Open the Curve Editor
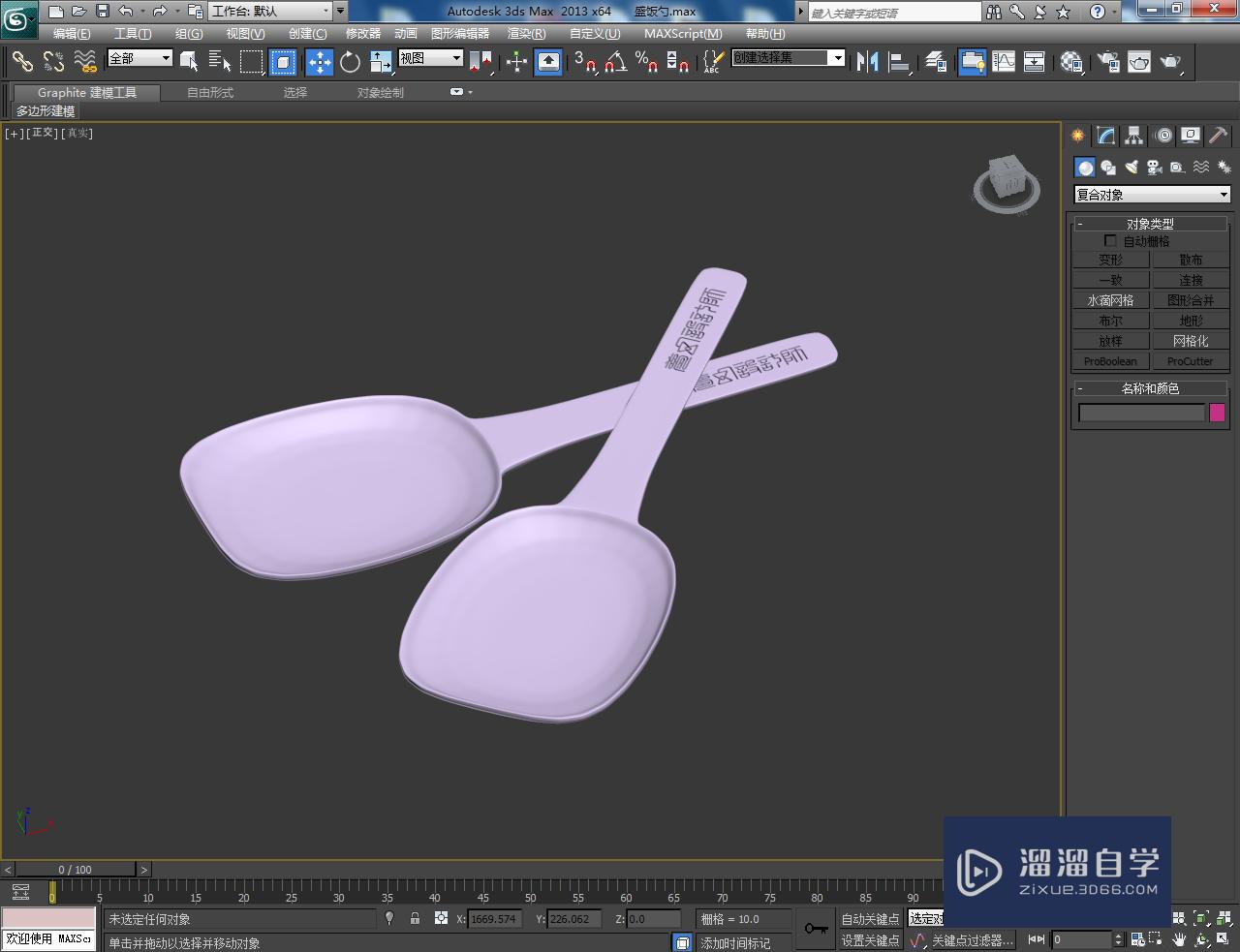The height and width of the screenshot is (952, 1240). (1004, 63)
